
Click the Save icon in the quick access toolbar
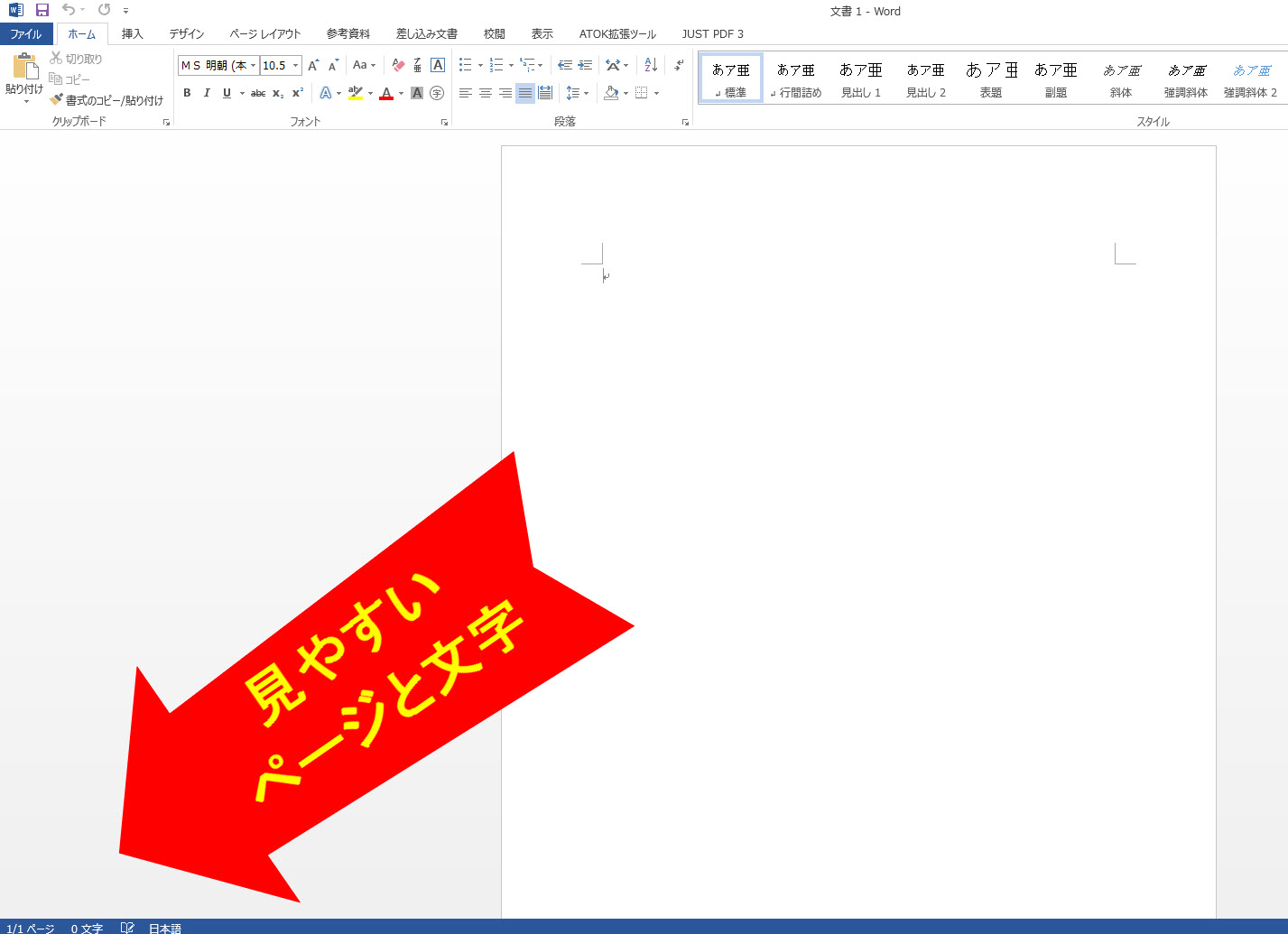point(42,10)
